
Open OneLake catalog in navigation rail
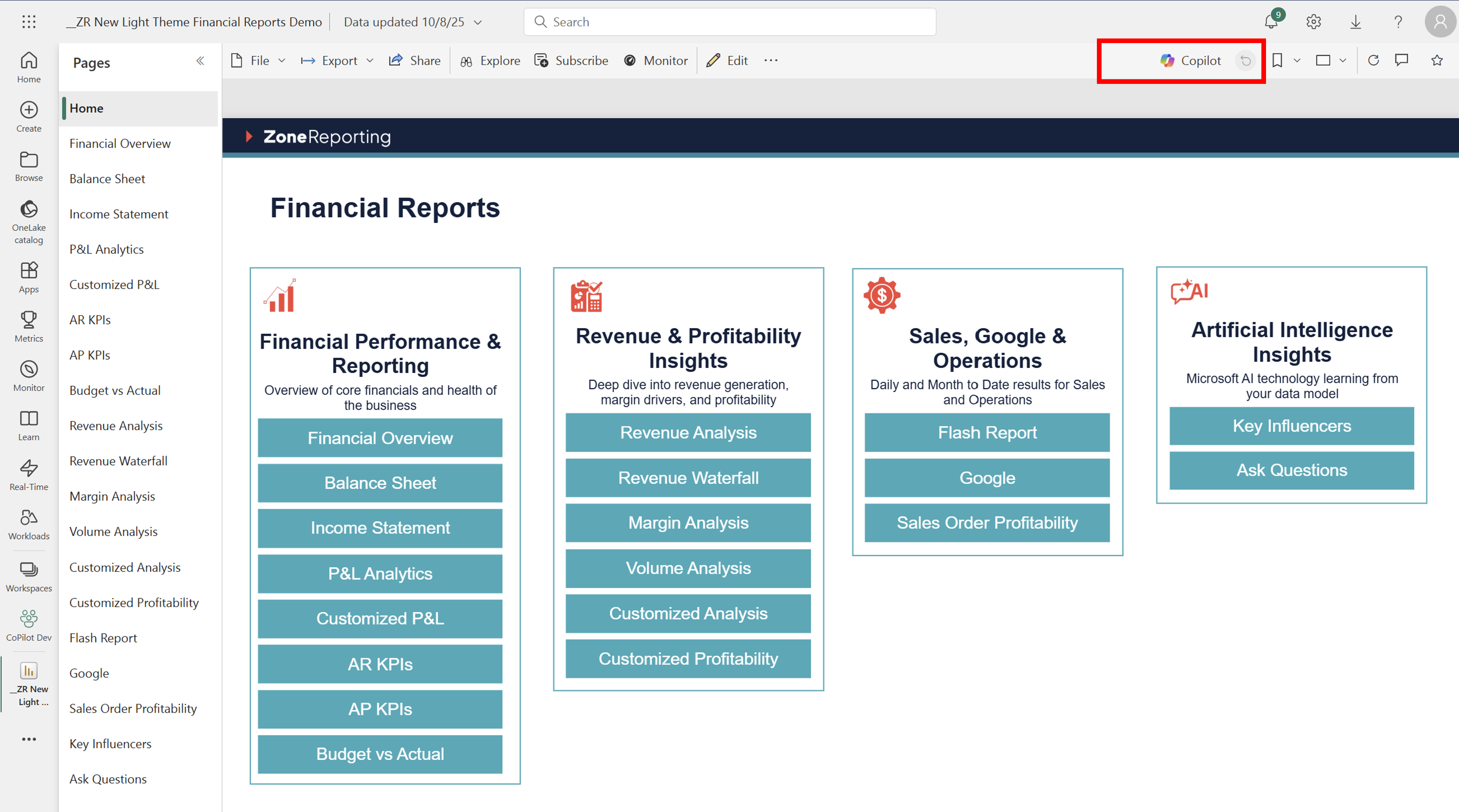(29, 221)
